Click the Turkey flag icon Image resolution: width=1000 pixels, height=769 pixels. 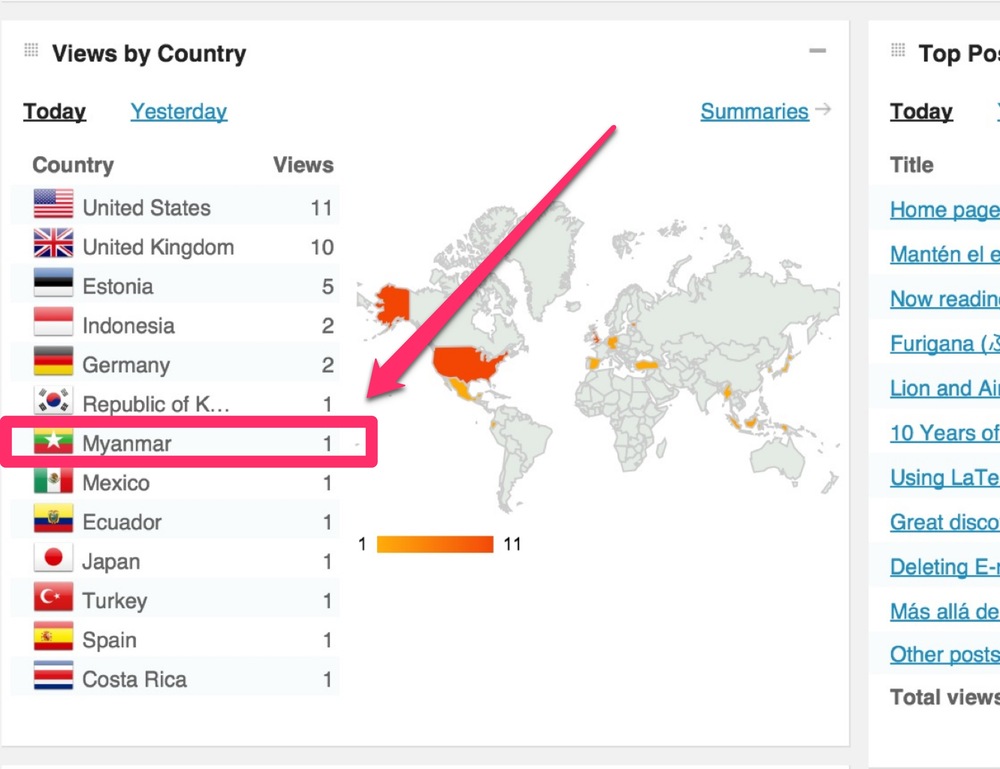(x=53, y=598)
